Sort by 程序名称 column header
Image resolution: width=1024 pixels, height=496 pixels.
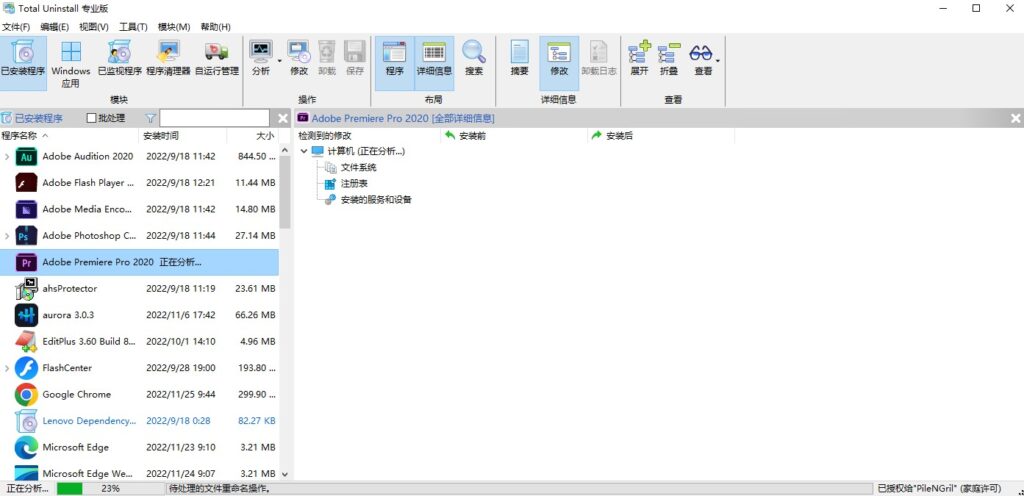[70, 136]
